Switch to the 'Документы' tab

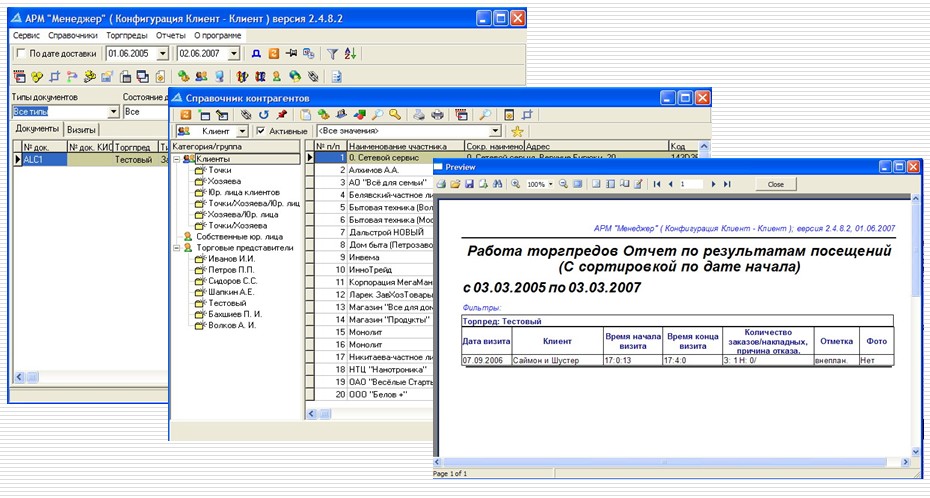tap(37, 129)
